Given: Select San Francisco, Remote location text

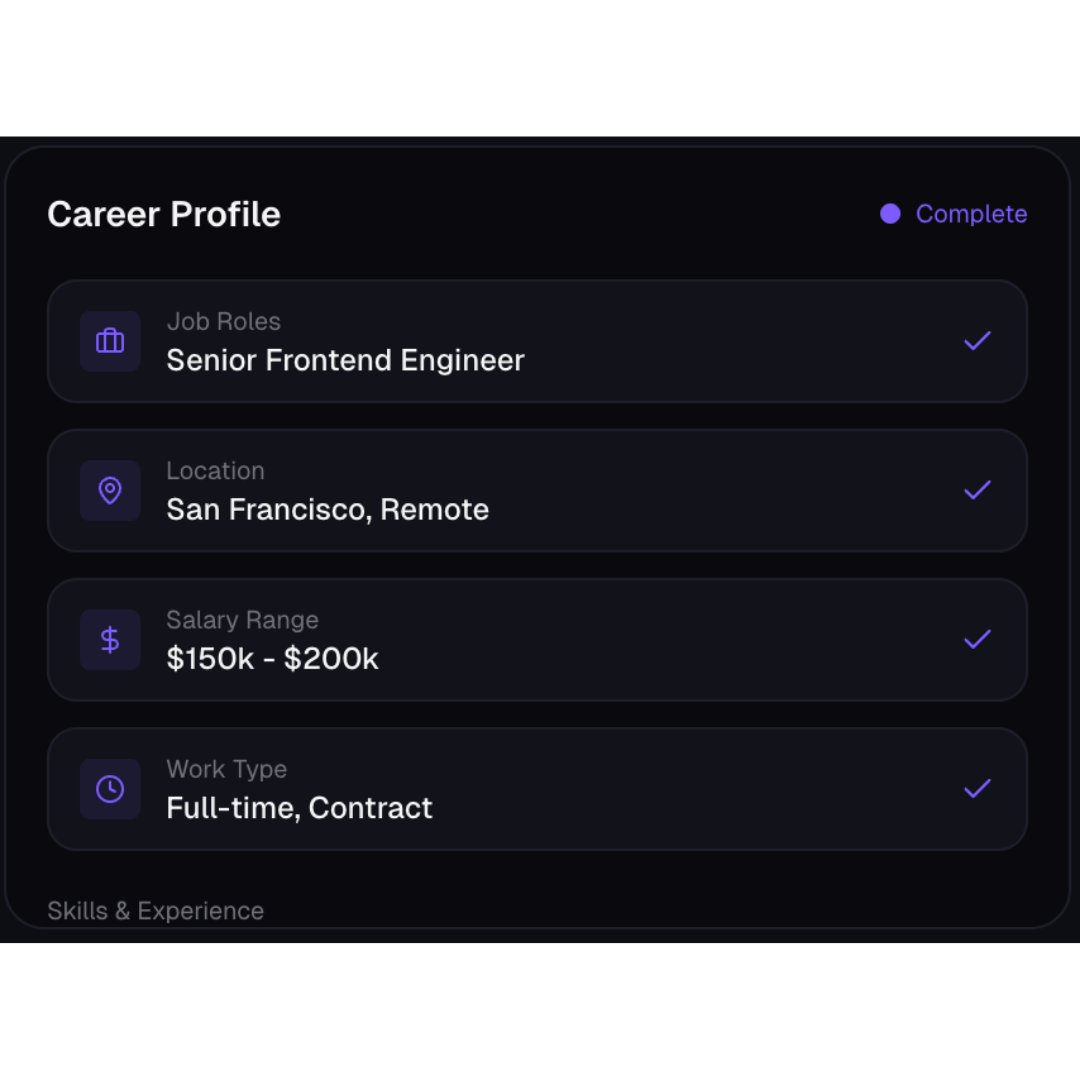Looking at the screenshot, I should [x=327, y=509].
